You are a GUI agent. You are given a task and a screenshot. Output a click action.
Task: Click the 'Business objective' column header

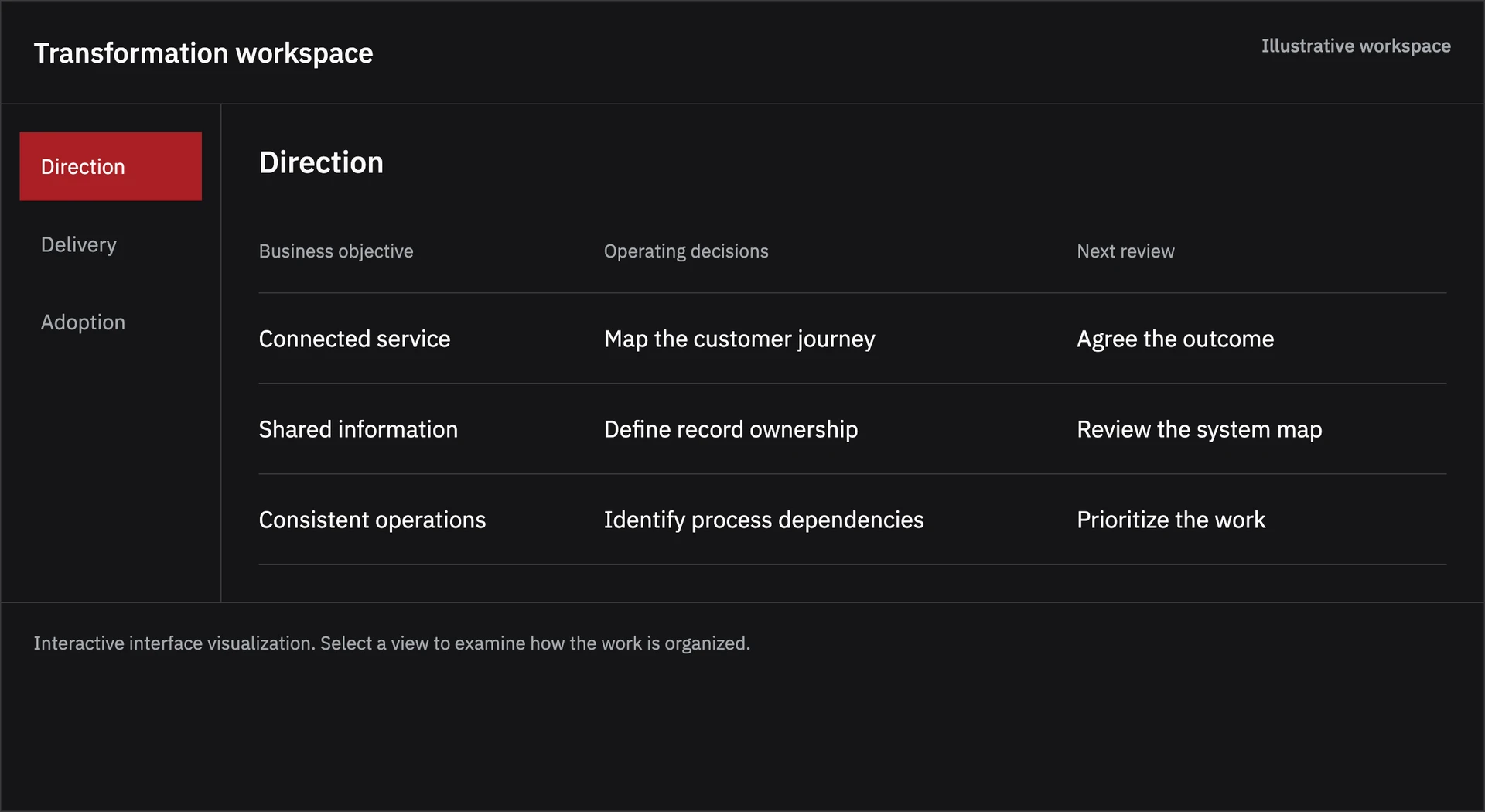(336, 251)
